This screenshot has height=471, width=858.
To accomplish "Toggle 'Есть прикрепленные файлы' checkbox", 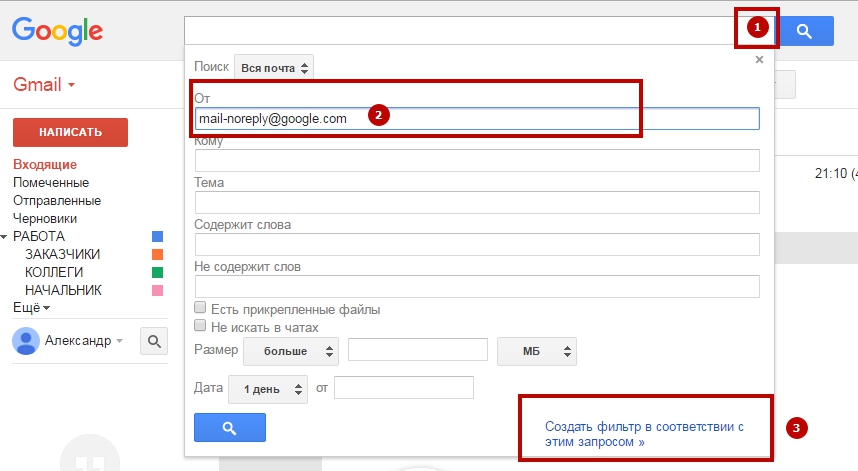I will [x=200, y=307].
